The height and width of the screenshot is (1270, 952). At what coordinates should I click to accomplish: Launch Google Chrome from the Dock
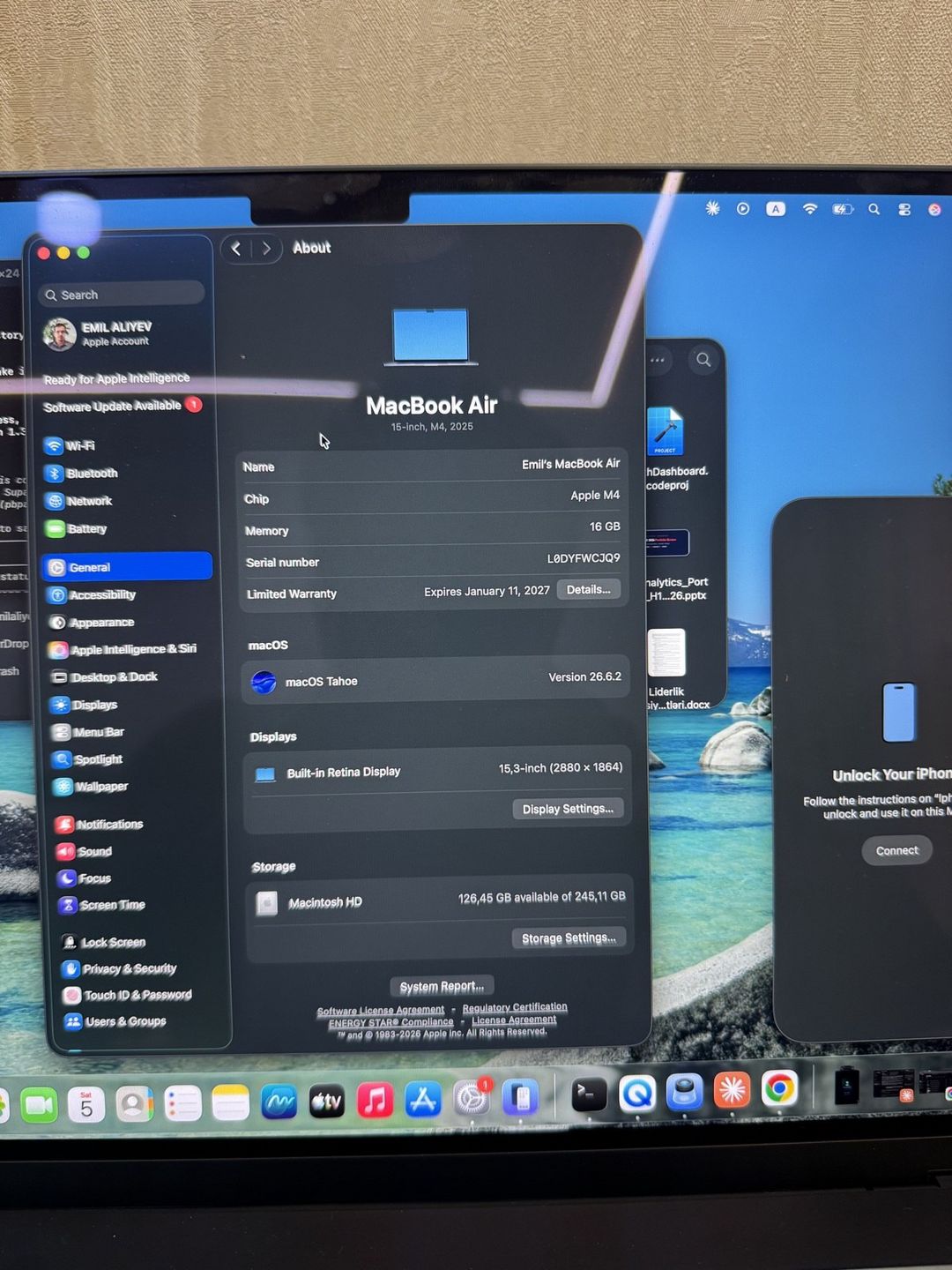[779, 1090]
